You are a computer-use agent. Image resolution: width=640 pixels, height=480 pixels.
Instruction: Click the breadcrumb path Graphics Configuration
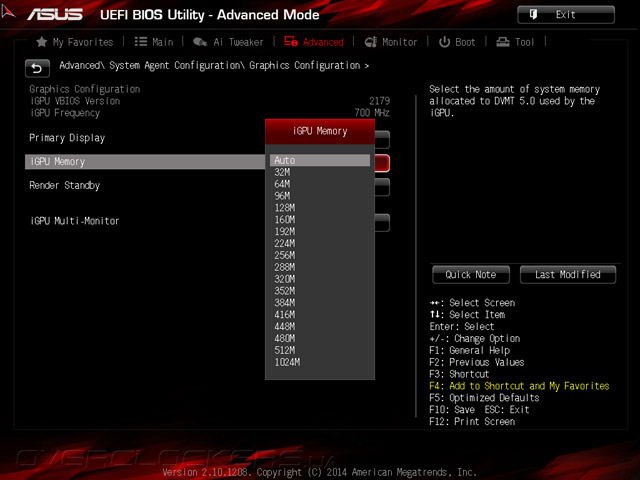point(304,65)
